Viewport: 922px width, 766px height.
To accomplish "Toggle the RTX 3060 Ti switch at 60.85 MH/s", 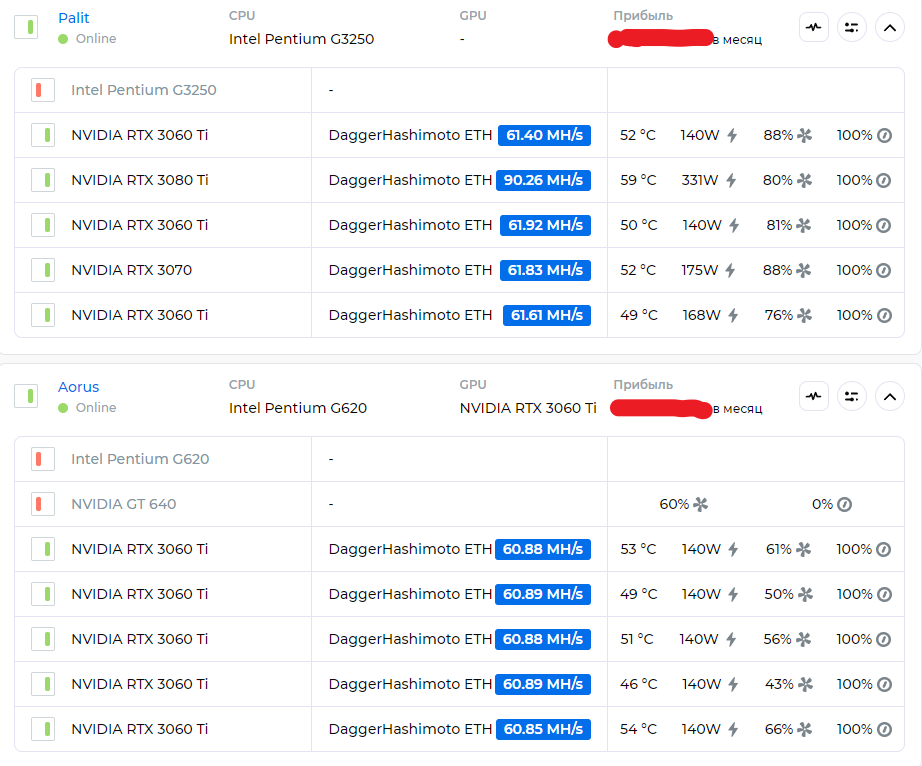I will pos(43,729).
